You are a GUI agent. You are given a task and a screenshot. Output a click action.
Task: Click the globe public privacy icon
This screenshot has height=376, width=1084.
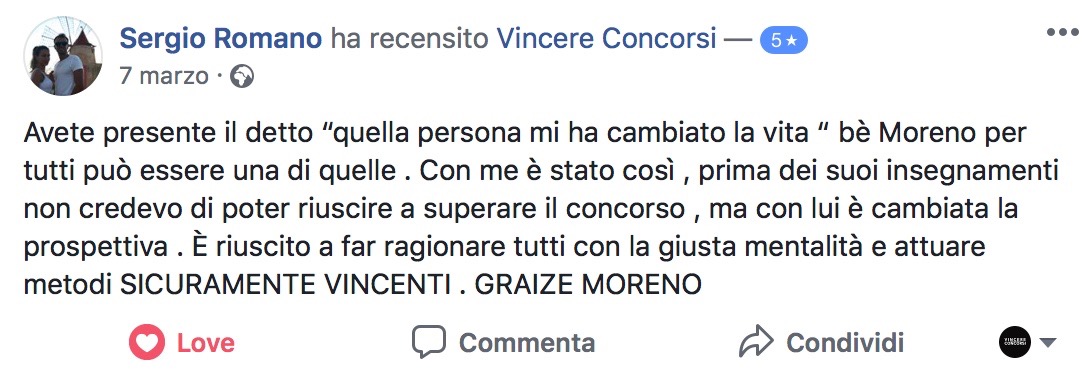coord(242,76)
